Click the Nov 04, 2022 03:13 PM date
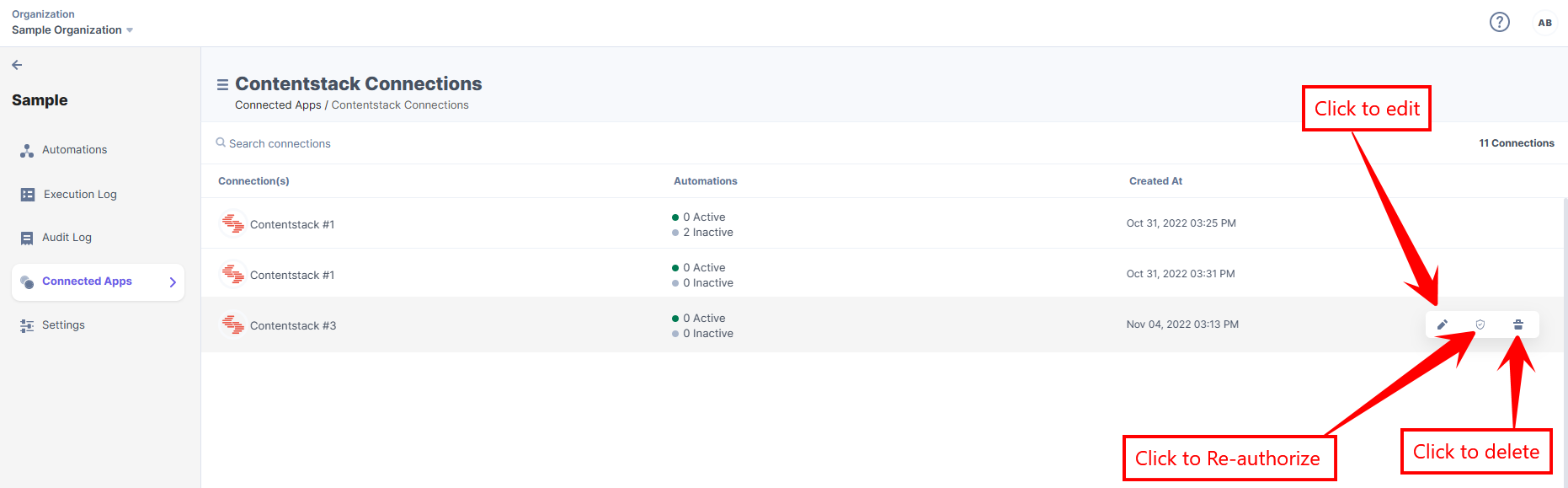The height and width of the screenshot is (488, 1568). coord(1182,324)
